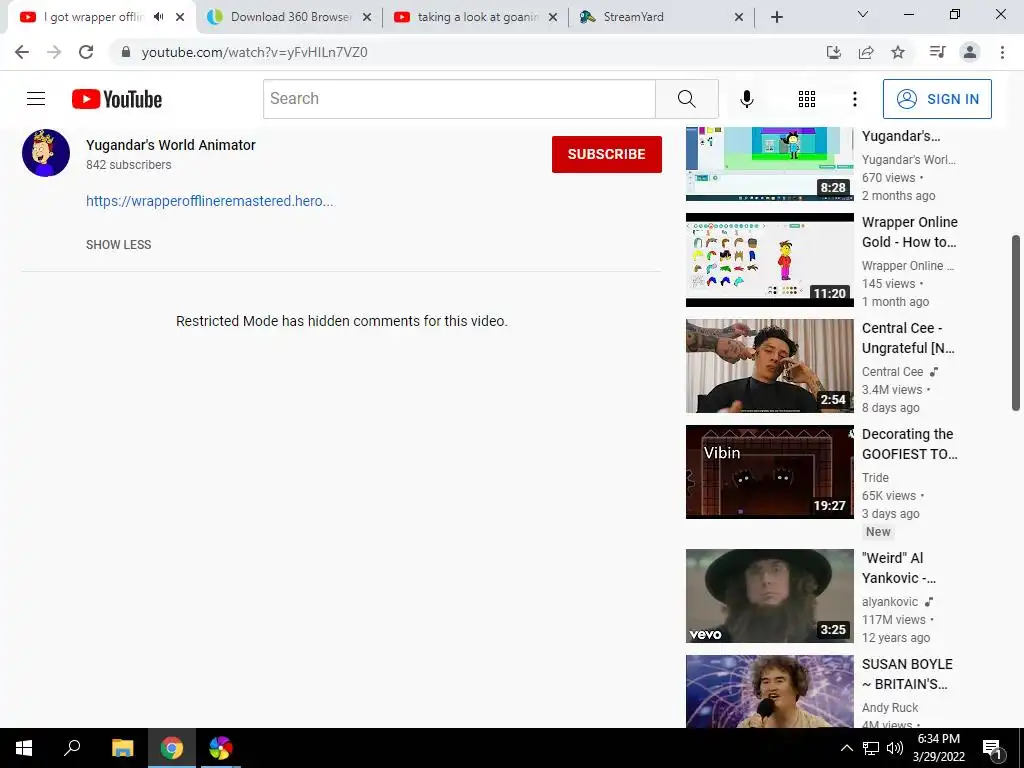Open Windows Start menu
The width and height of the screenshot is (1024, 768).
24,748
